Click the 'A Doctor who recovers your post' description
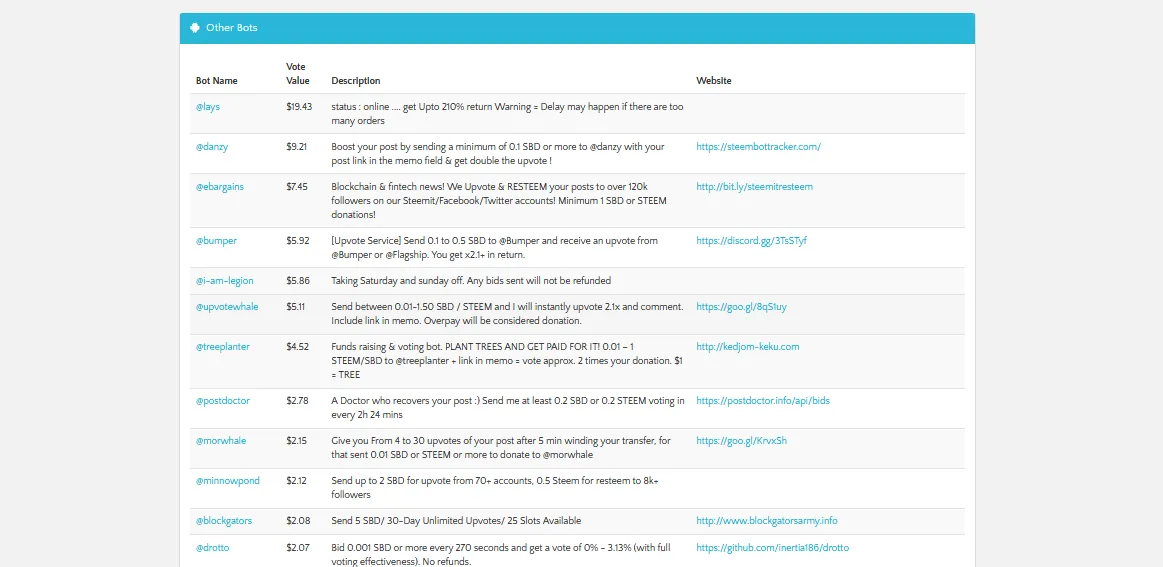This screenshot has width=1163, height=567. point(508,407)
